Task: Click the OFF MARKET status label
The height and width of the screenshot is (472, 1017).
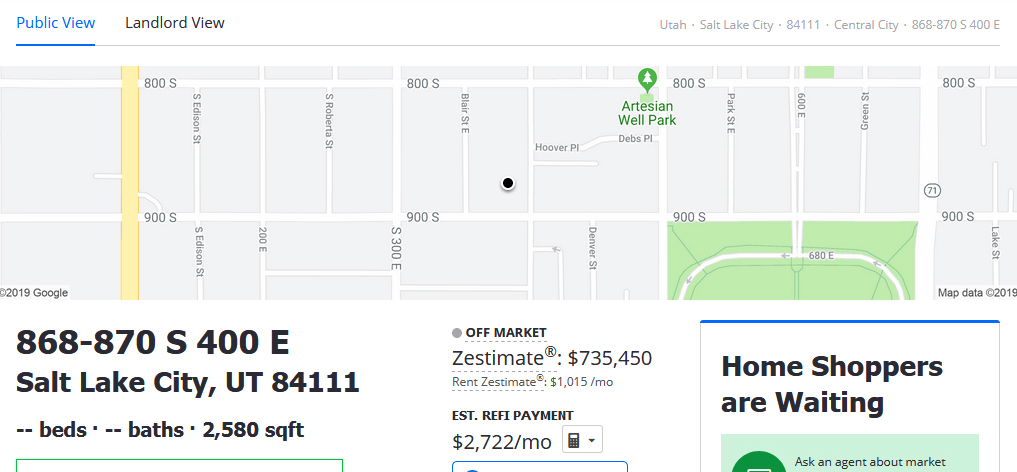Action: click(x=506, y=333)
